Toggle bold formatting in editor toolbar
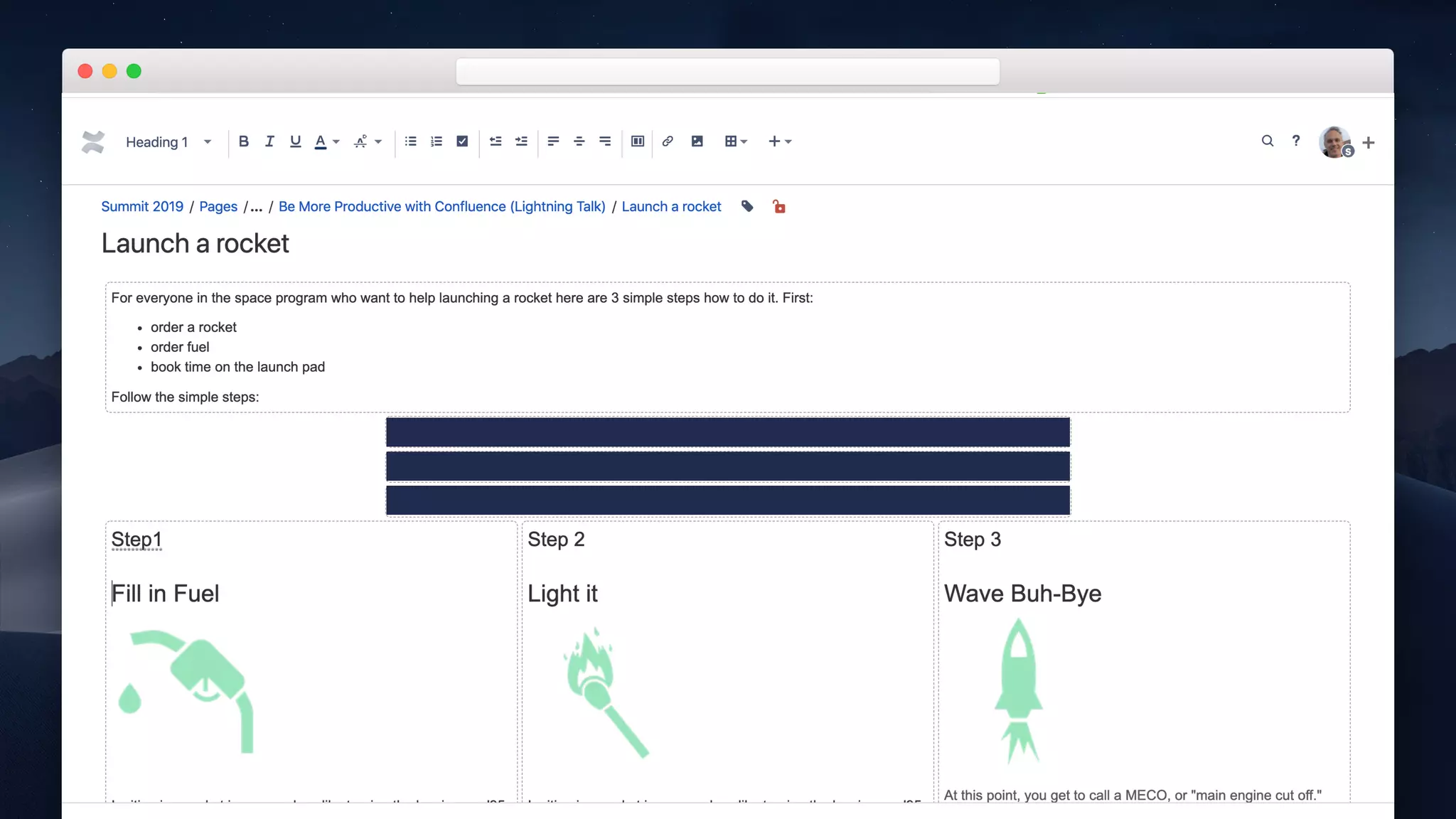Screen dimensions: 1456x819 coord(244,141)
